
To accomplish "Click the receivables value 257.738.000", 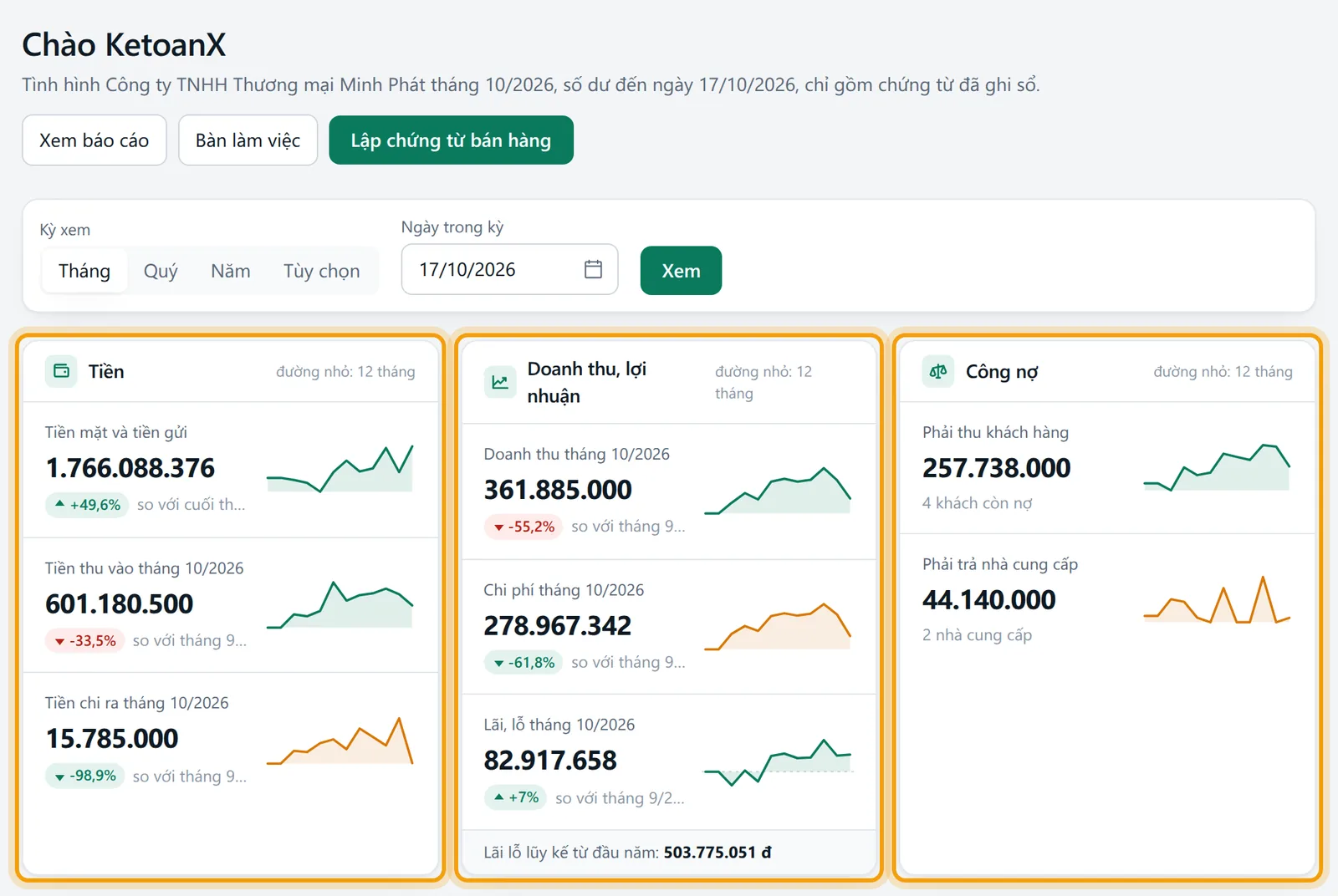I will [997, 468].
